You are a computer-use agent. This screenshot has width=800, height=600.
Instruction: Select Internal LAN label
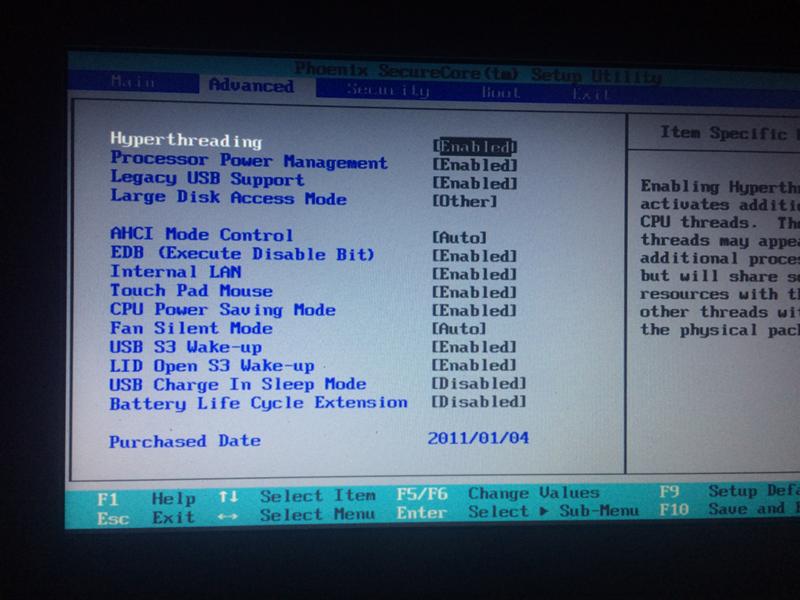[x=176, y=271]
